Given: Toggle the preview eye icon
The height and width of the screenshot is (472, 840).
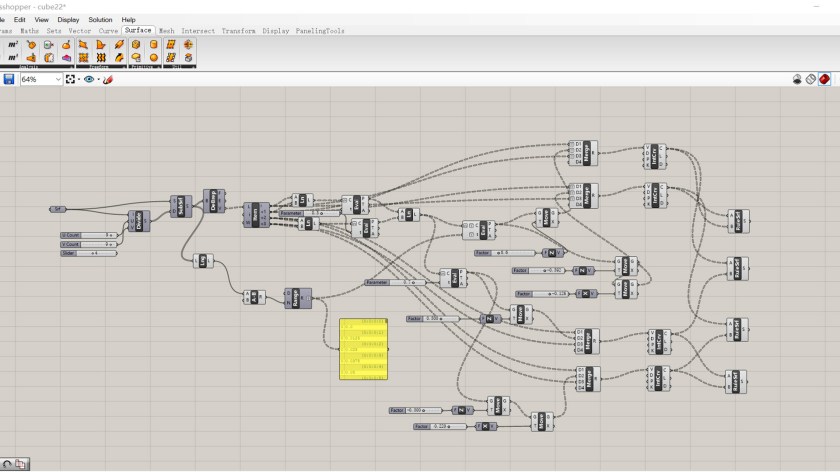Looking at the screenshot, I should [89, 79].
